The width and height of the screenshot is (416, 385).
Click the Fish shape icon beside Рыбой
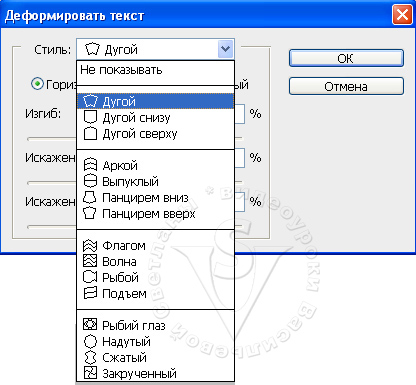pyautogui.click(x=90, y=277)
